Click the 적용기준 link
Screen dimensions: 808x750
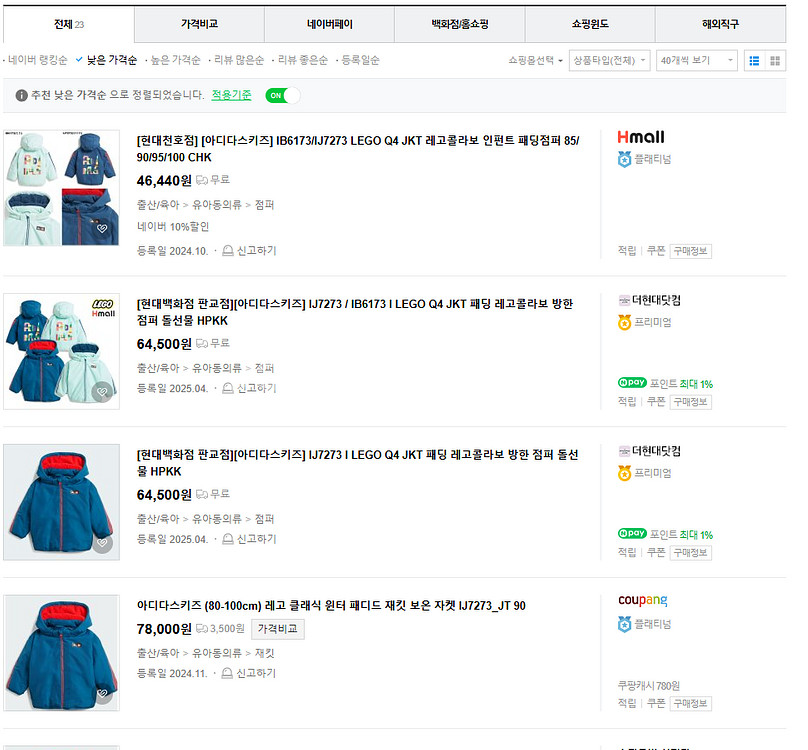pyautogui.click(x=231, y=95)
